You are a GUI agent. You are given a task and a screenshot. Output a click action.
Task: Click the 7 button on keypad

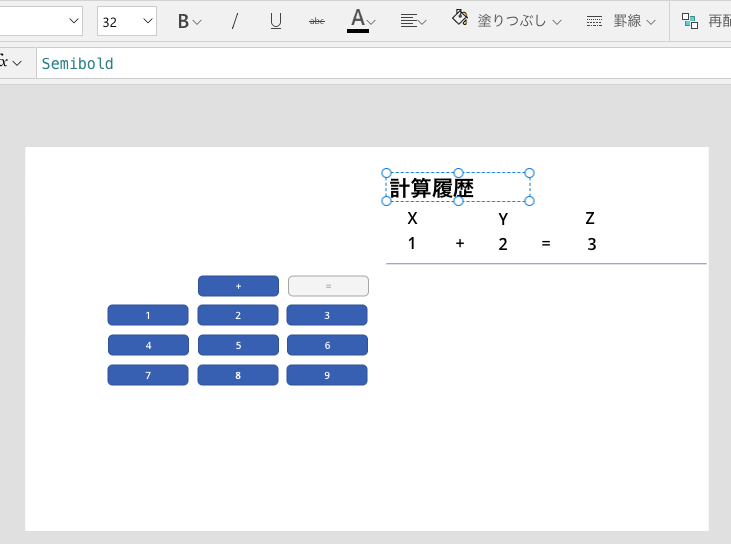[148, 375]
